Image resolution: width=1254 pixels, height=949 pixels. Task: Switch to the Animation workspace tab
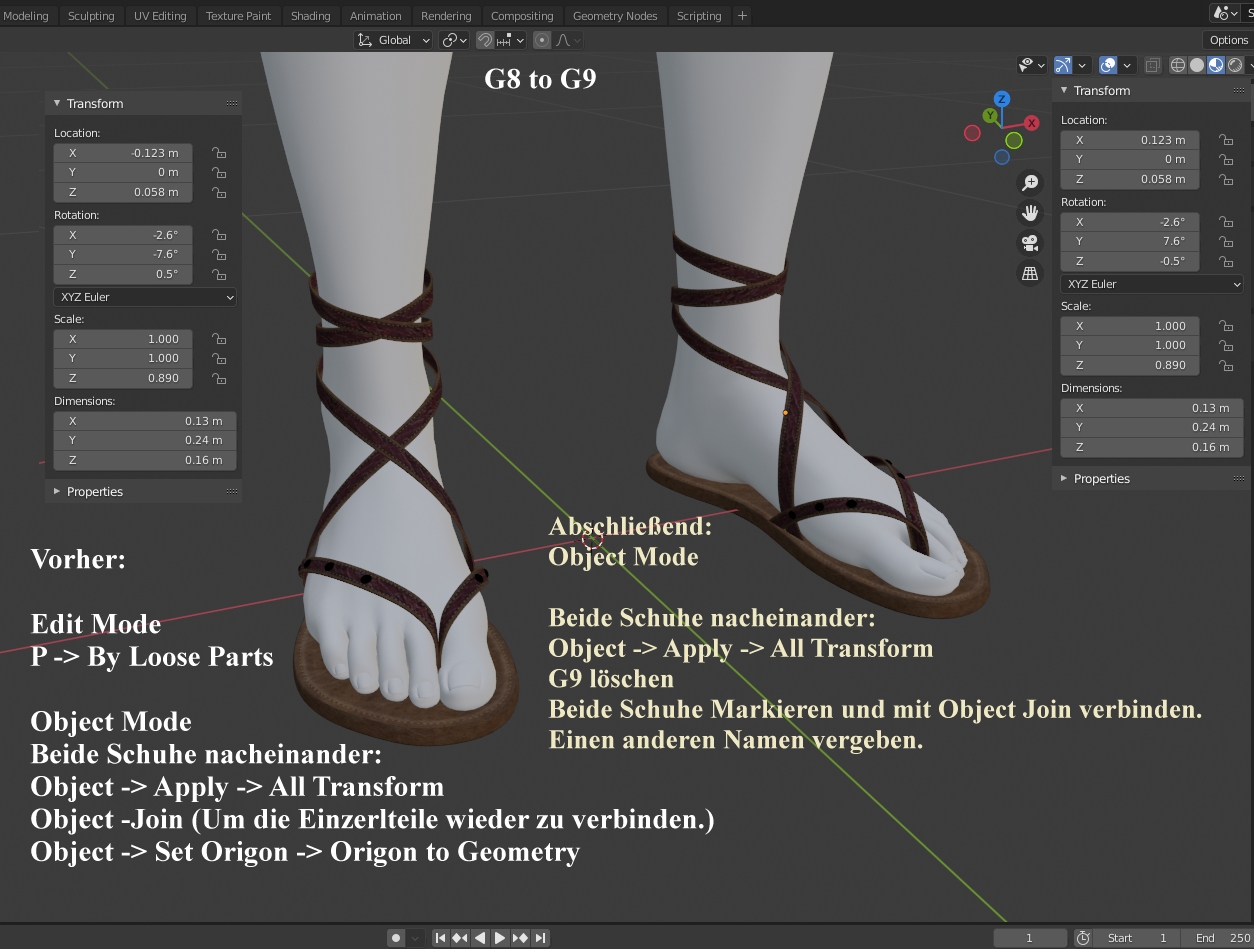pos(375,16)
